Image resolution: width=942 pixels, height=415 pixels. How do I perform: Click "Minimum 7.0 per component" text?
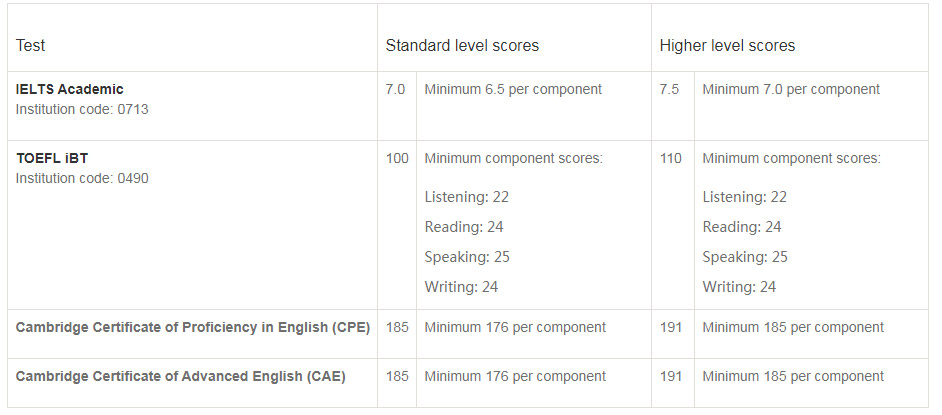click(x=791, y=90)
